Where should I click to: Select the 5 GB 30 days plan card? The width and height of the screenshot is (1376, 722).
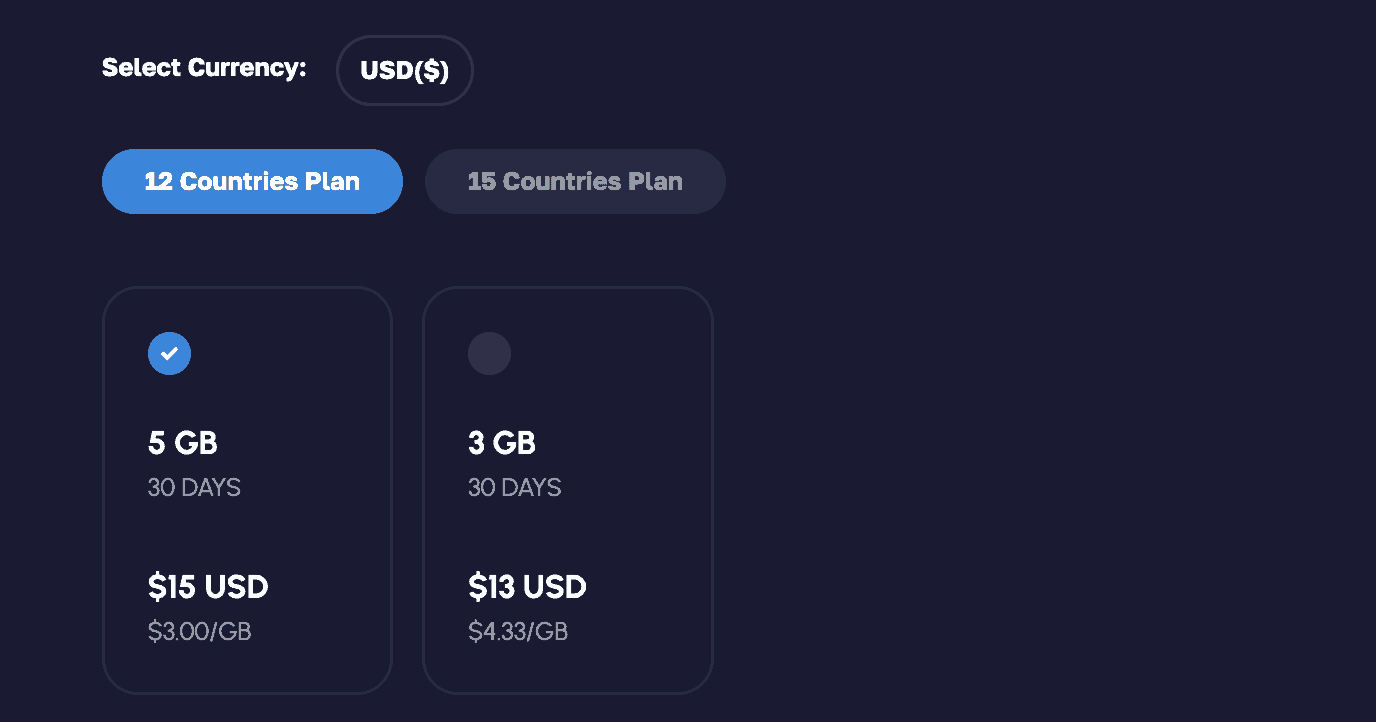(247, 490)
